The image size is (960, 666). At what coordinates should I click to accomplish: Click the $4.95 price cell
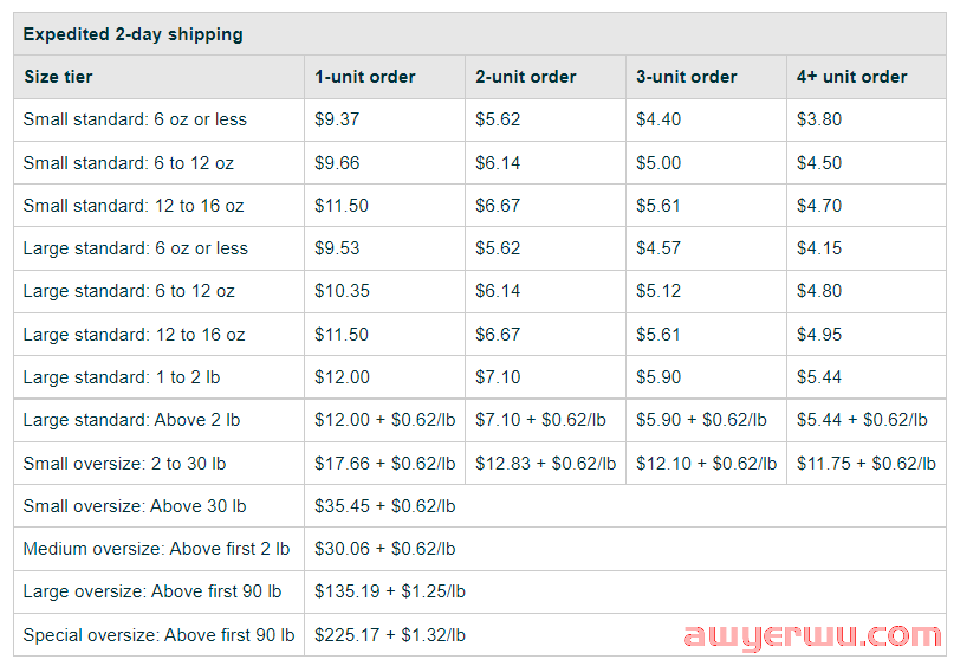pos(819,334)
